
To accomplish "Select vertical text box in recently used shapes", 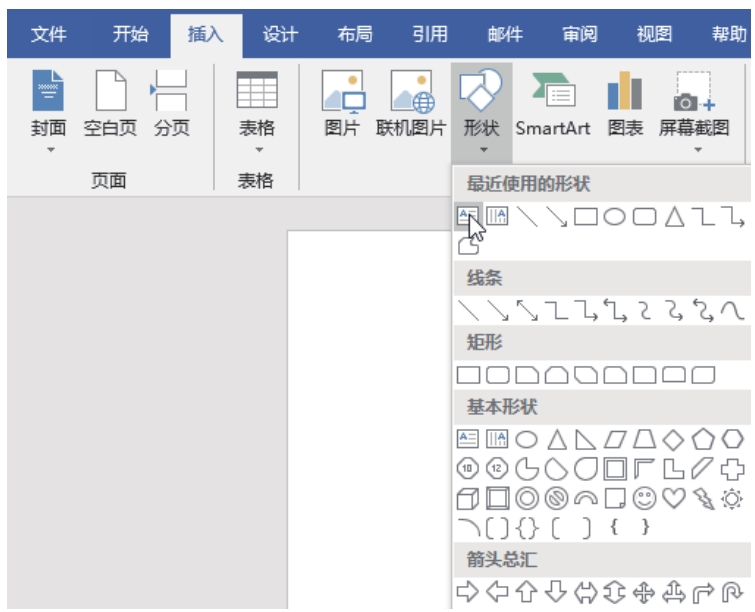I will (497, 216).
